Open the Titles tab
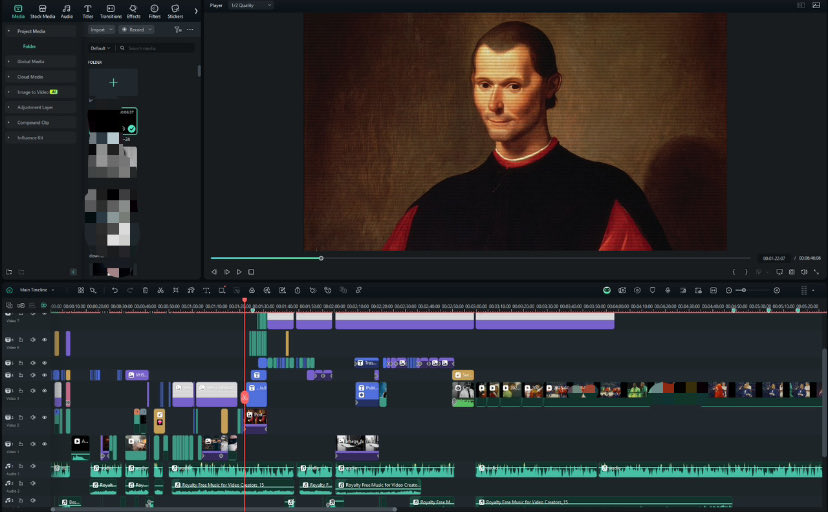 pos(88,12)
